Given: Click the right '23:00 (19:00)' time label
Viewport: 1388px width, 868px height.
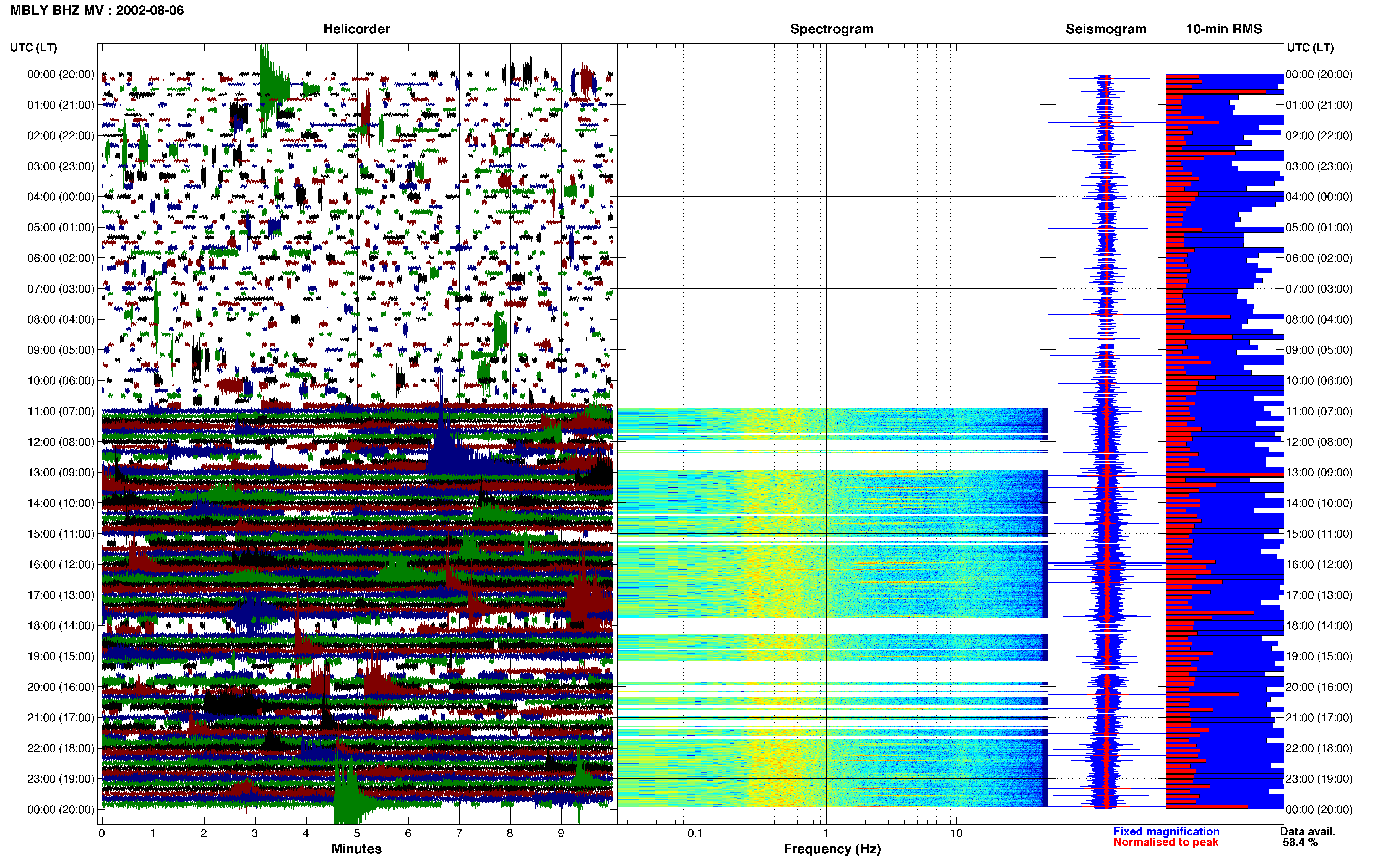Looking at the screenshot, I should [1319, 779].
